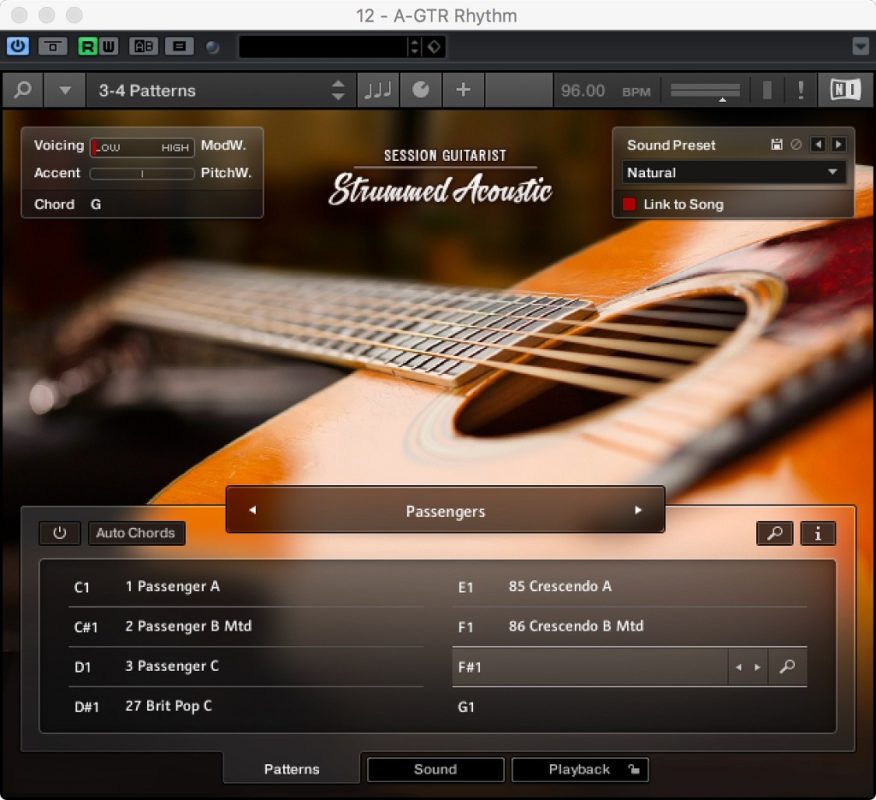876x800 pixels.
Task: Open the host preset name field
Action: coord(323,46)
